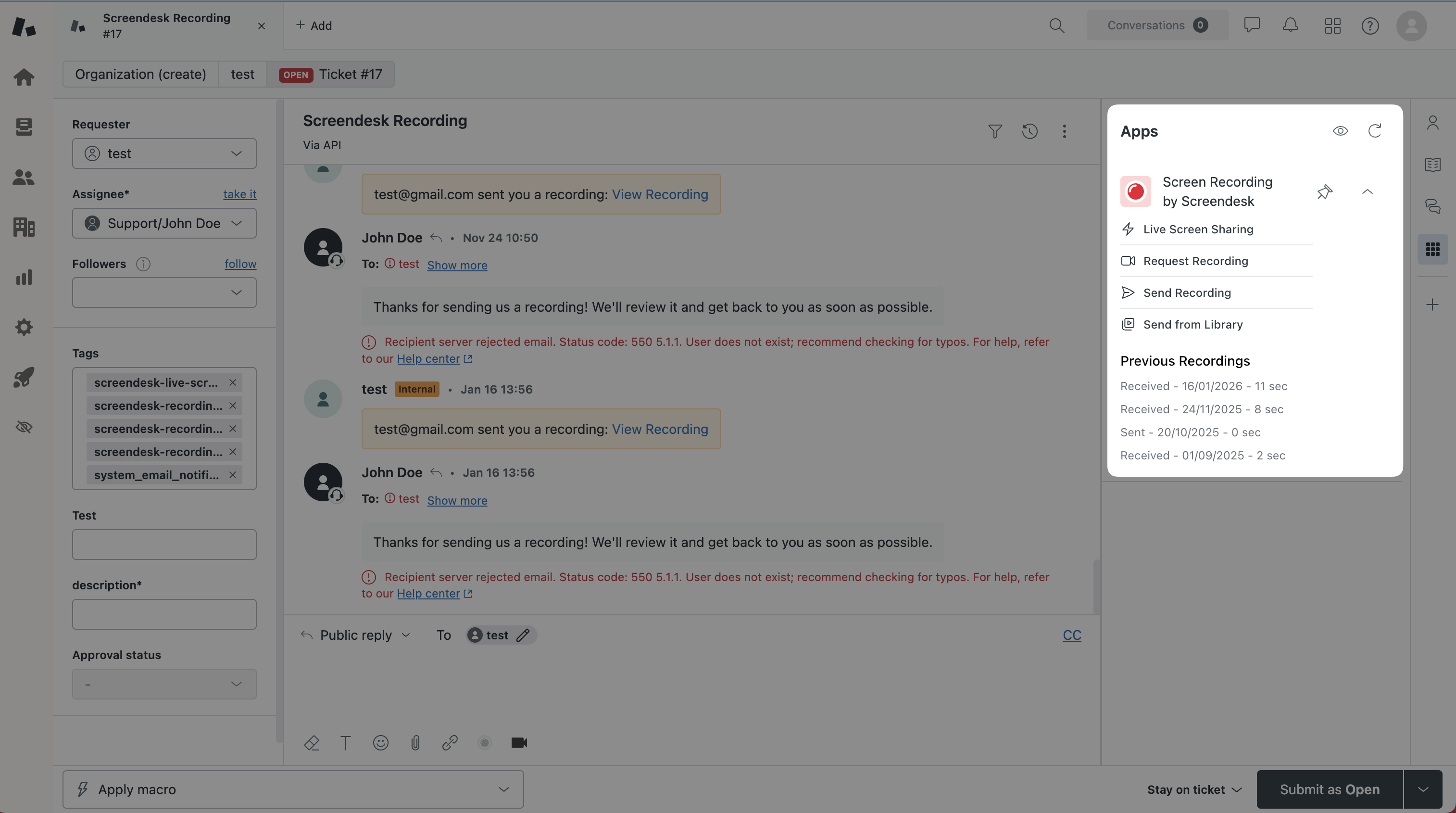Screen dimensions: 1456x813
Task: Select the Organization (create) tab
Action: [140, 74]
